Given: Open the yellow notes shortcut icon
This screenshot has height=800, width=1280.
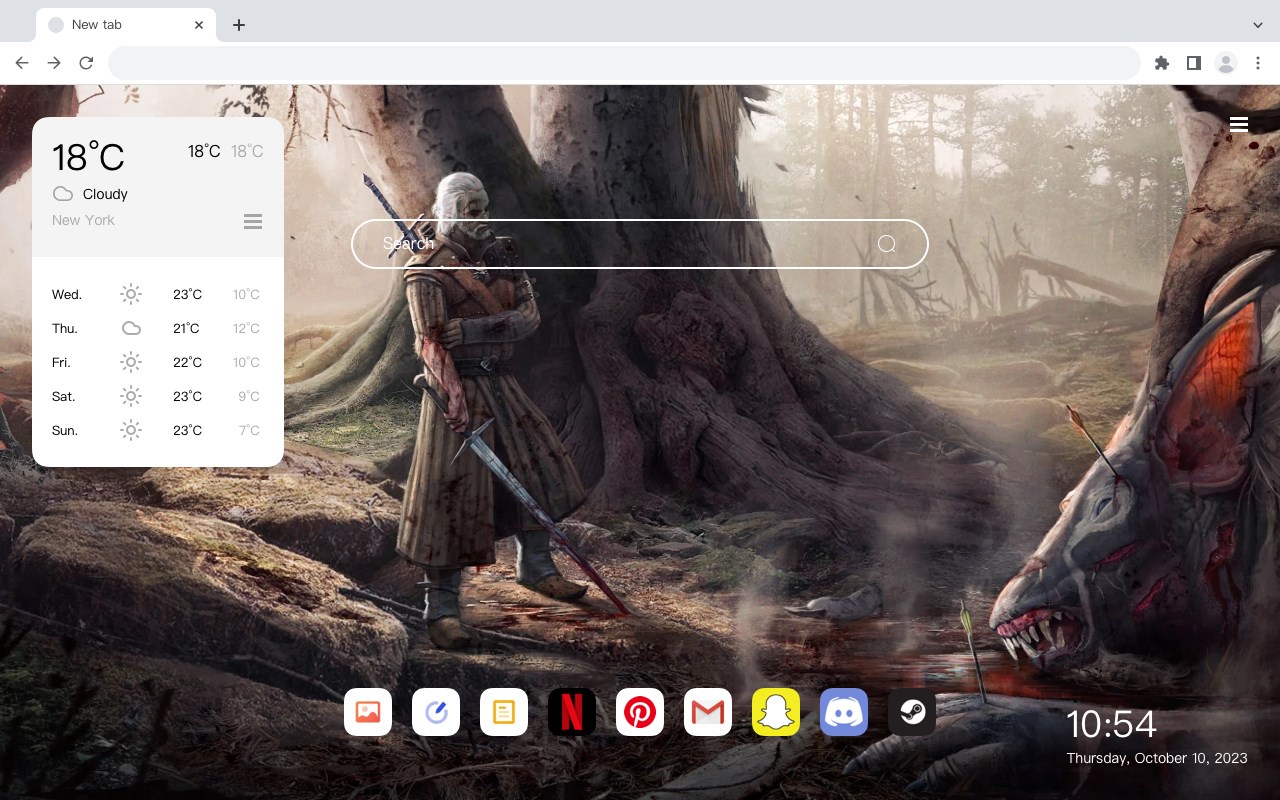Looking at the screenshot, I should 504,712.
